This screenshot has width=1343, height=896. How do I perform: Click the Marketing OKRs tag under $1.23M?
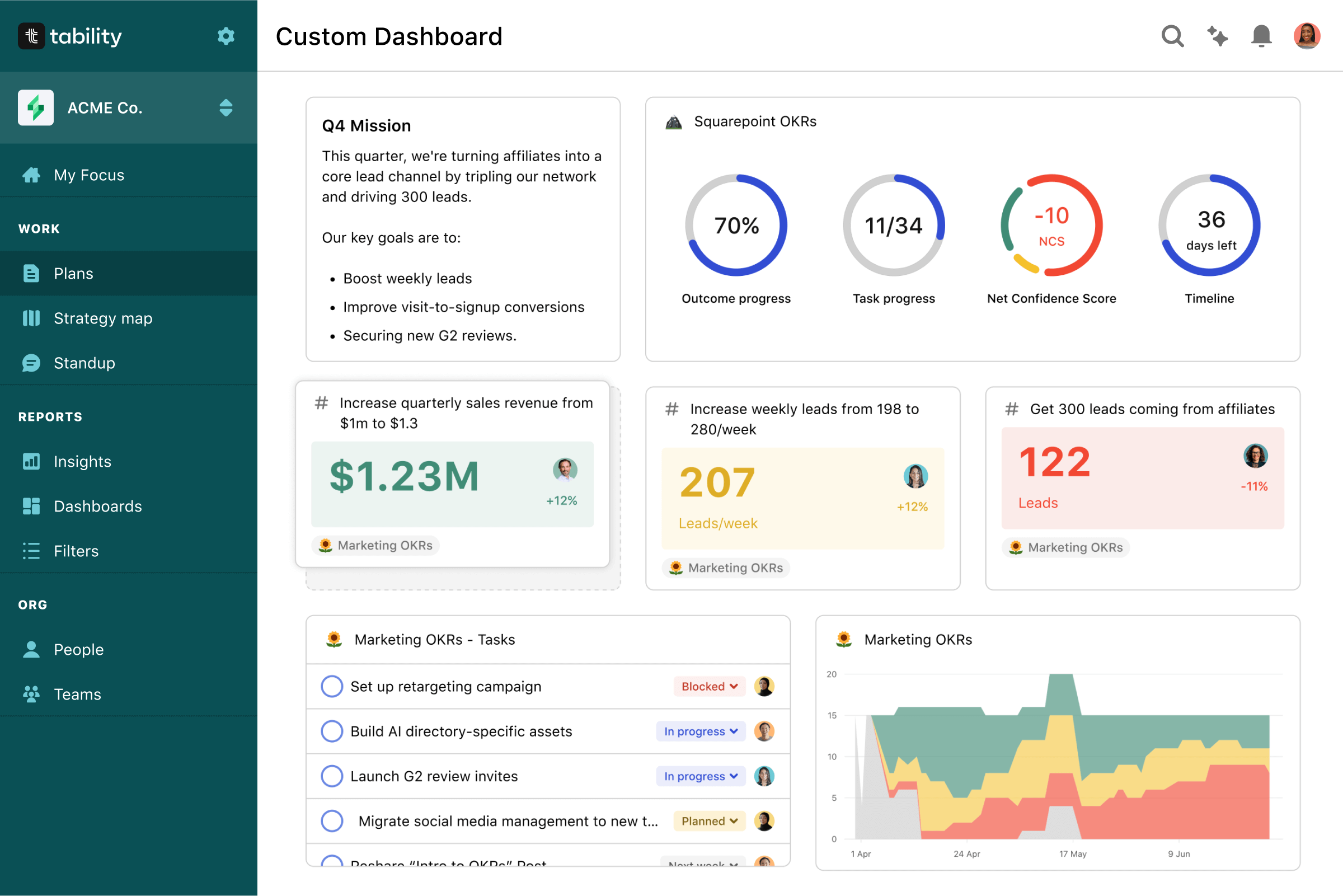(376, 545)
